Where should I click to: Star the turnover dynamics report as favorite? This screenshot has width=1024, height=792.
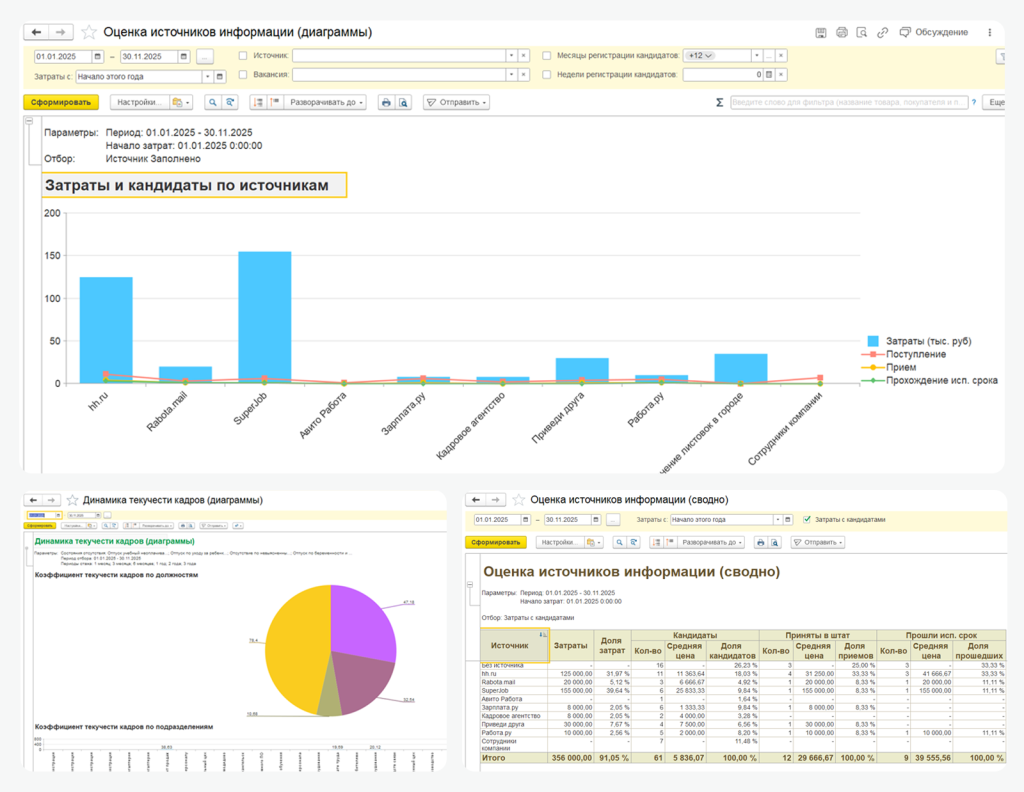[72, 499]
